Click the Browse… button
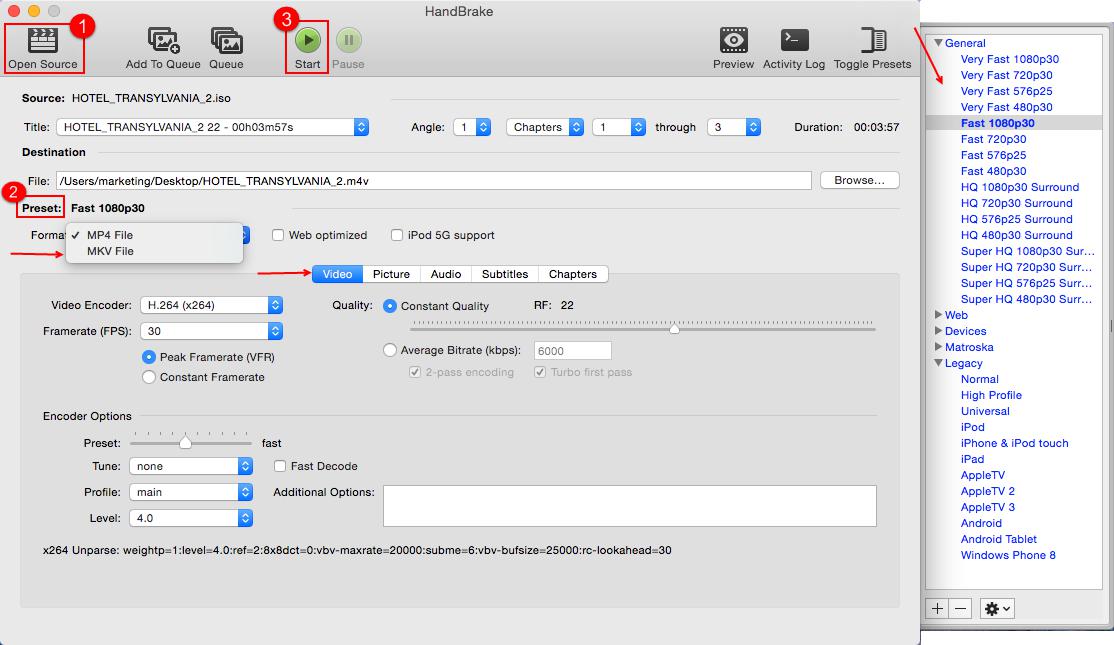 tap(860, 180)
